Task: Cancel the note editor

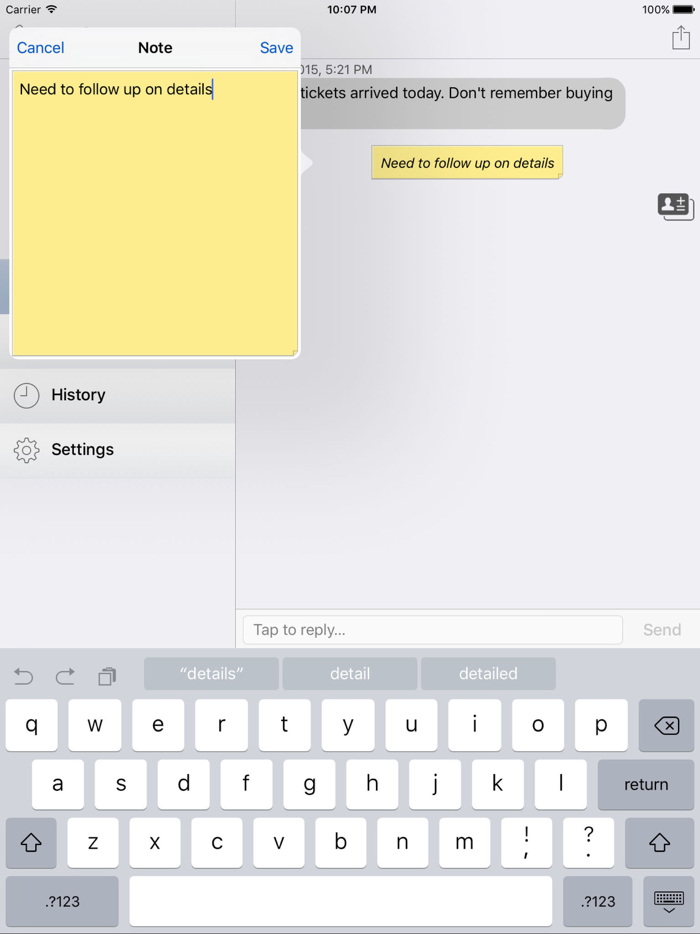Action: [x=41, y=48]
